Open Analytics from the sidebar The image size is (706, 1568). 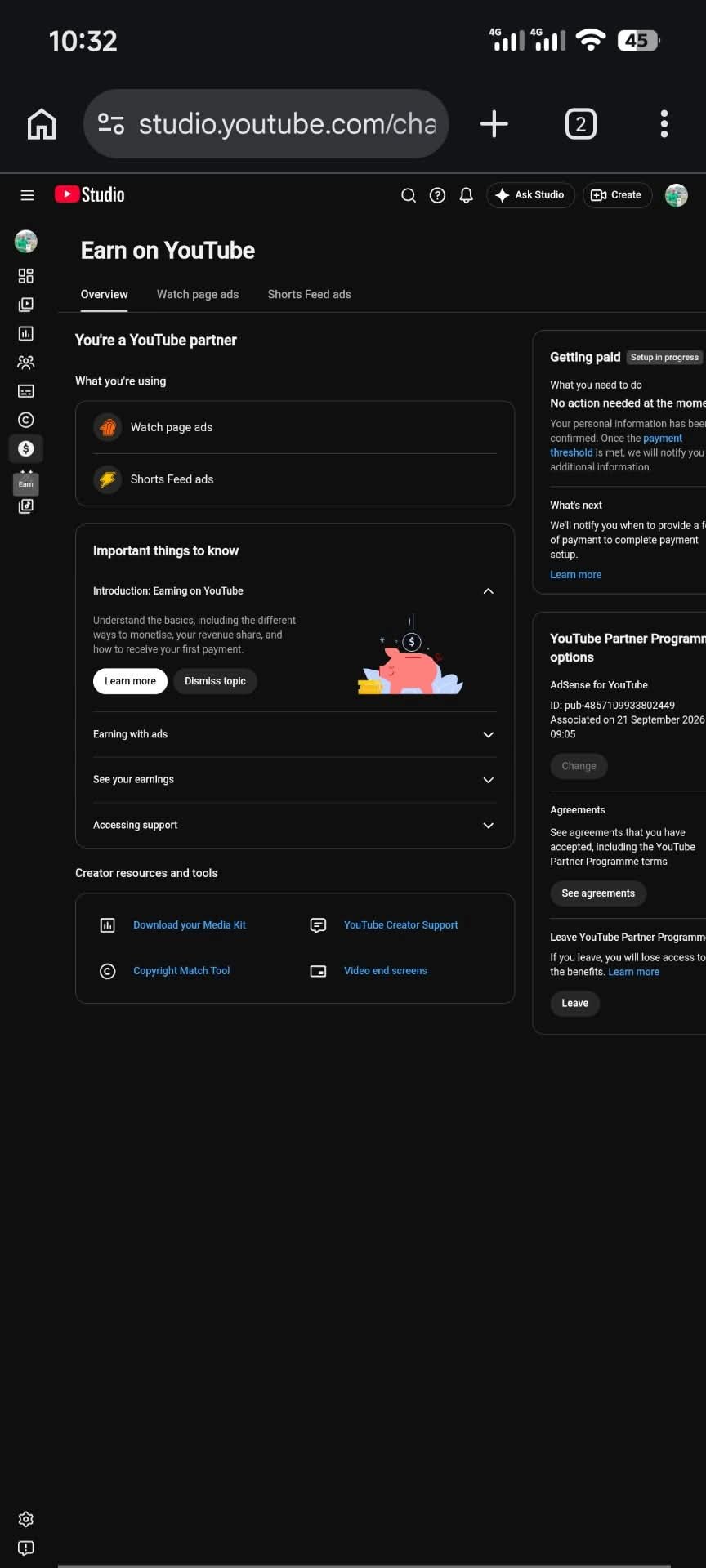[x=26, y=333]
